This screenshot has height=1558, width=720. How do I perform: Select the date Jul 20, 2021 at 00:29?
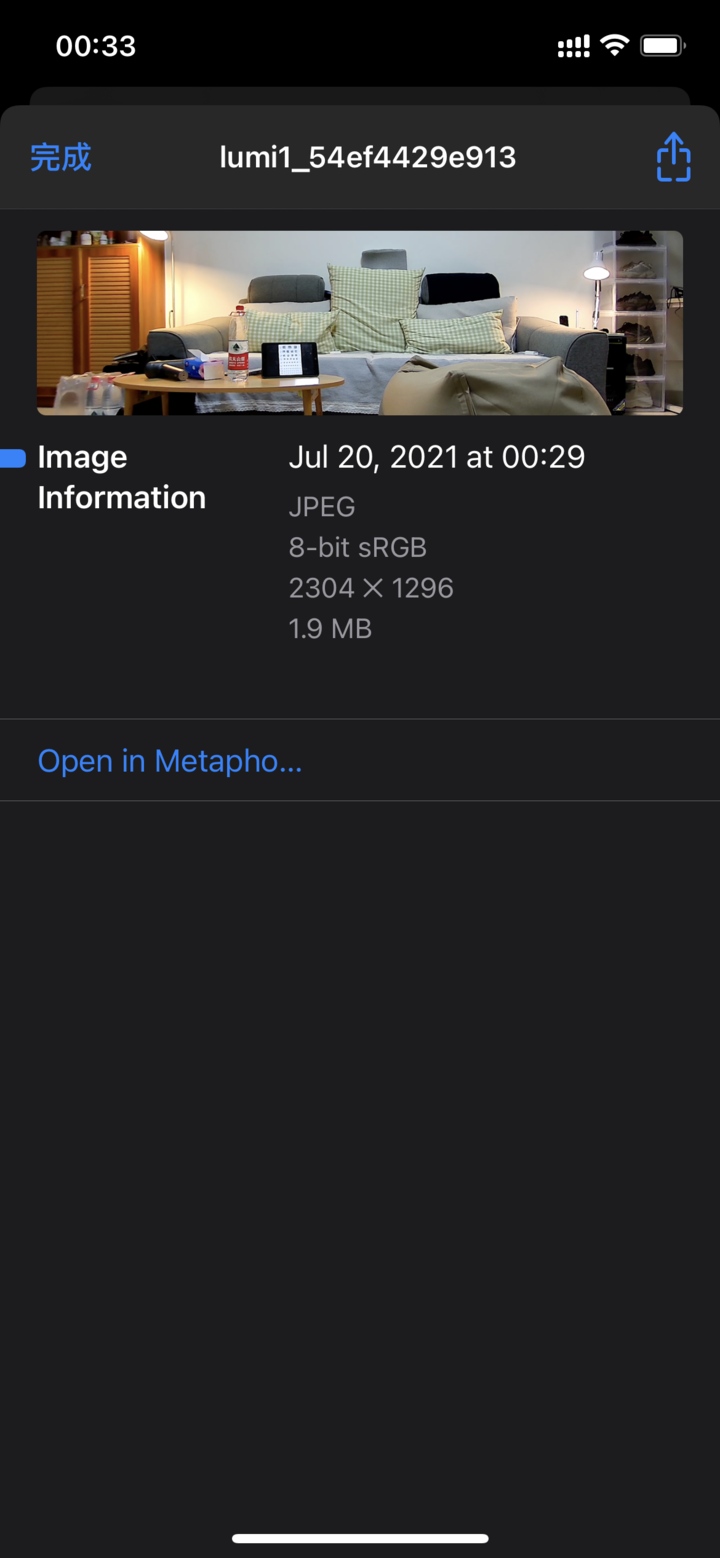pos(437,457)
